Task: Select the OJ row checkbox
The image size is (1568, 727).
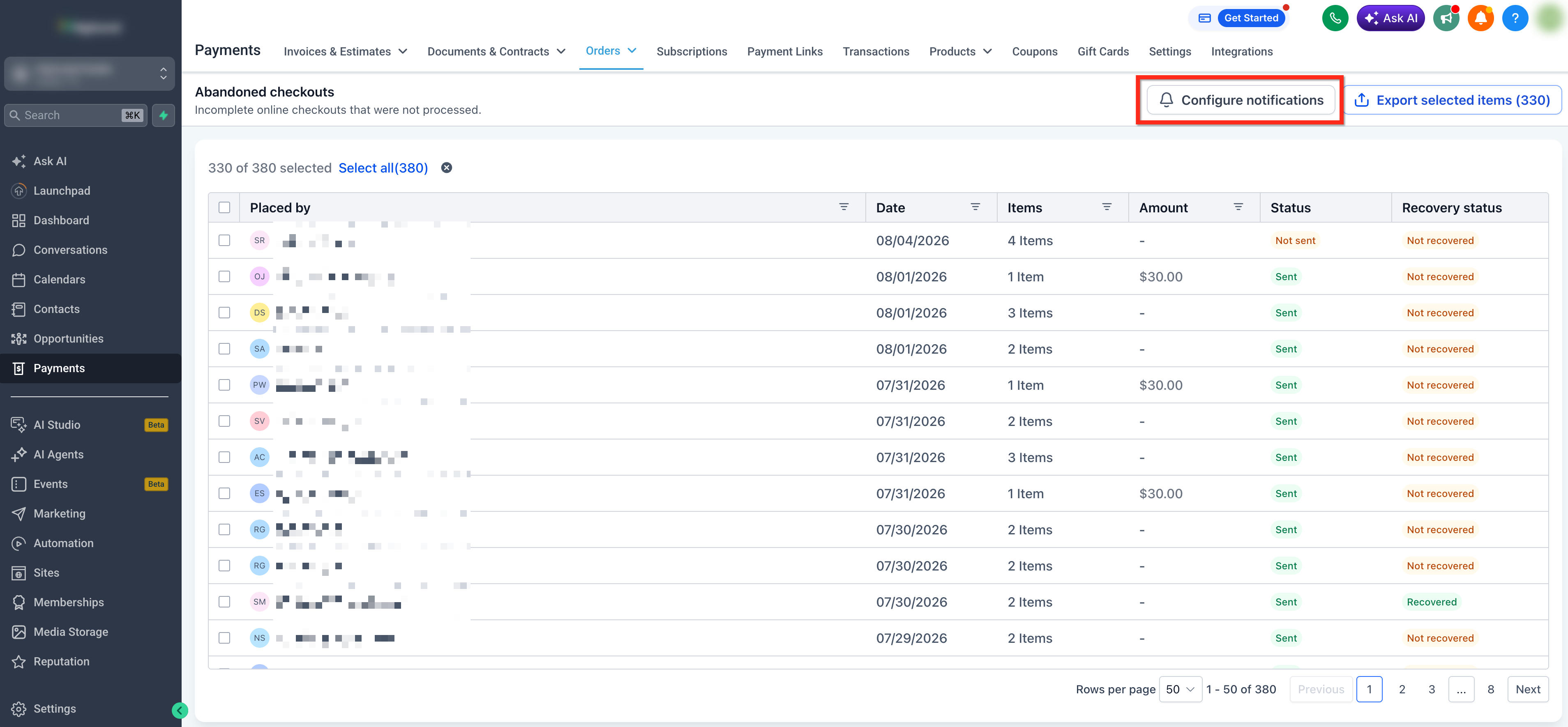Action: [224, 277]
